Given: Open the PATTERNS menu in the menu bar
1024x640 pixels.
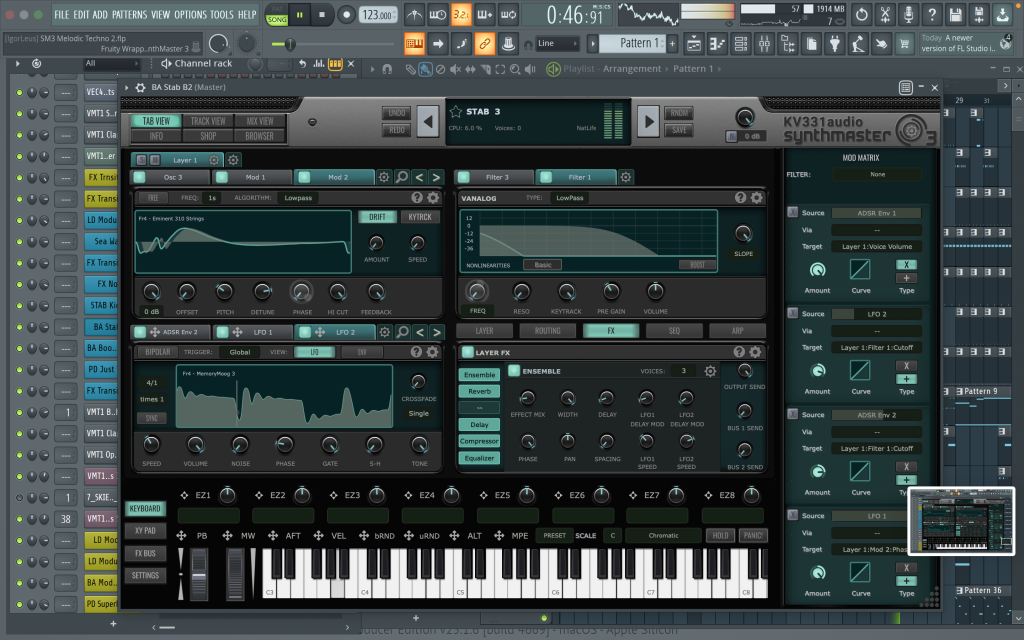Looking at the screenshot, I should (x=129, y=15).
